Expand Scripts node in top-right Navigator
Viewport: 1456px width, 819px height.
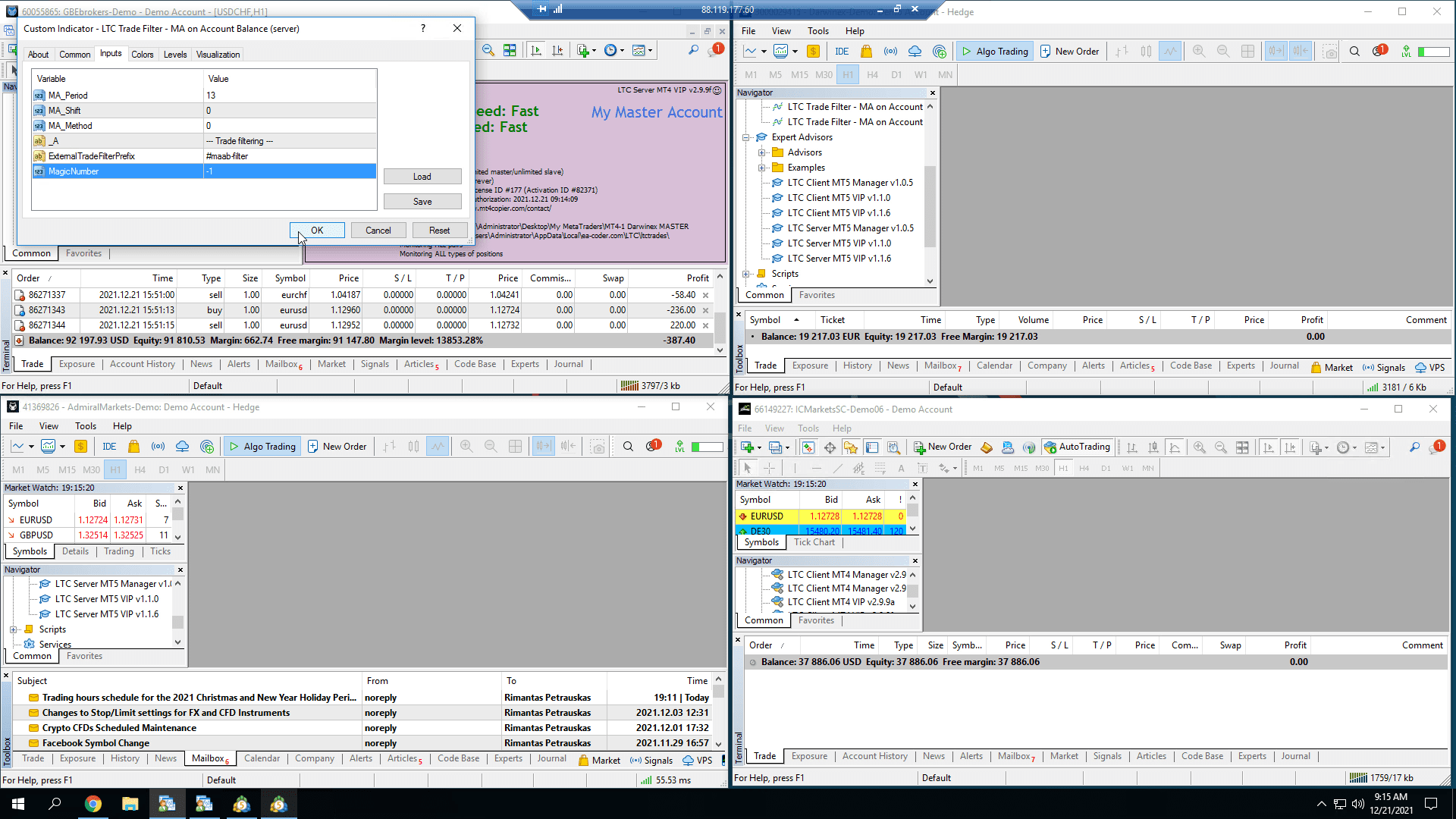click(745, 274)
